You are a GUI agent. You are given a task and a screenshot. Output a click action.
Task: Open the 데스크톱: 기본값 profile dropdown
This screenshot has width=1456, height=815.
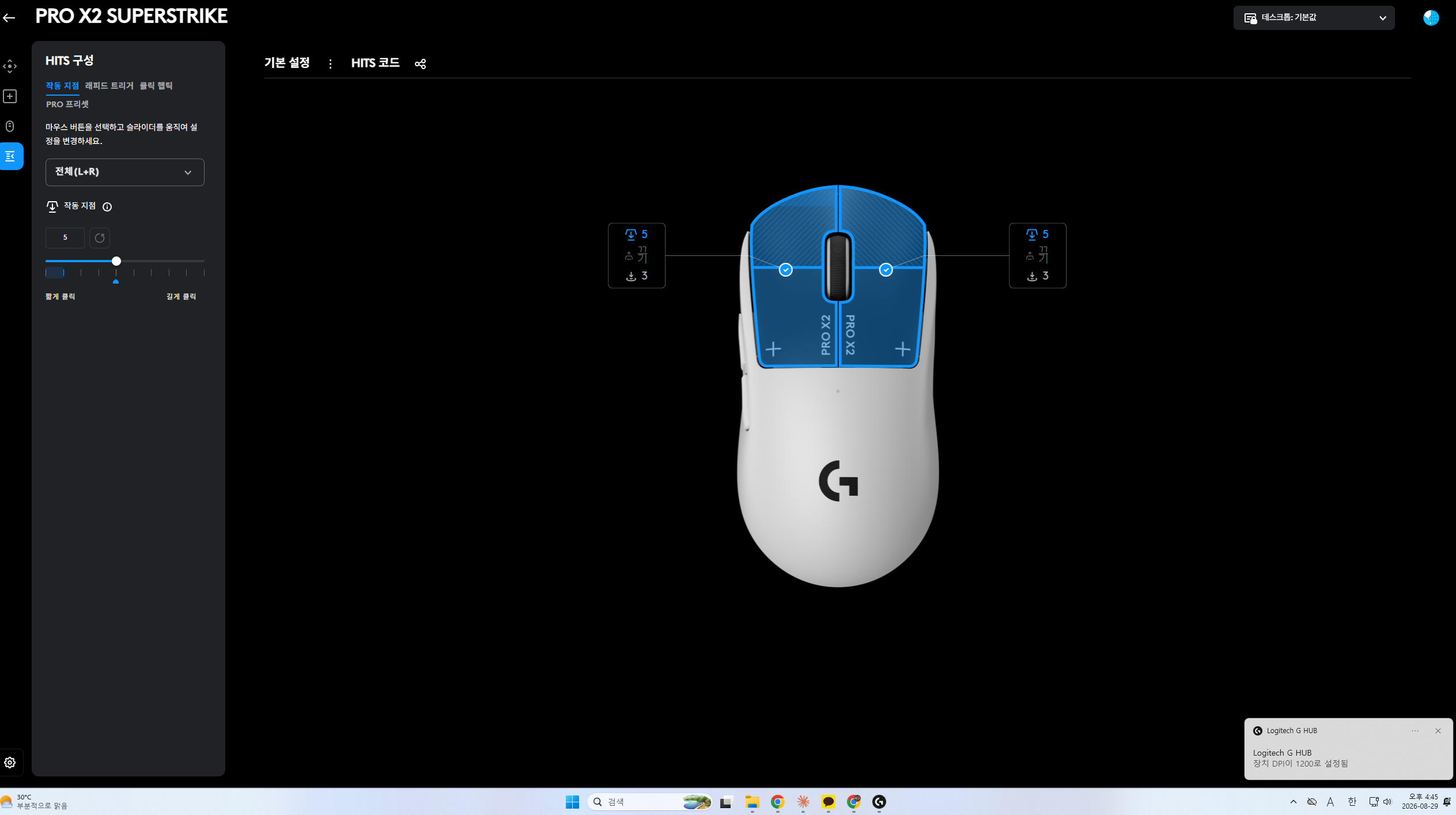tap(1314, 18)
